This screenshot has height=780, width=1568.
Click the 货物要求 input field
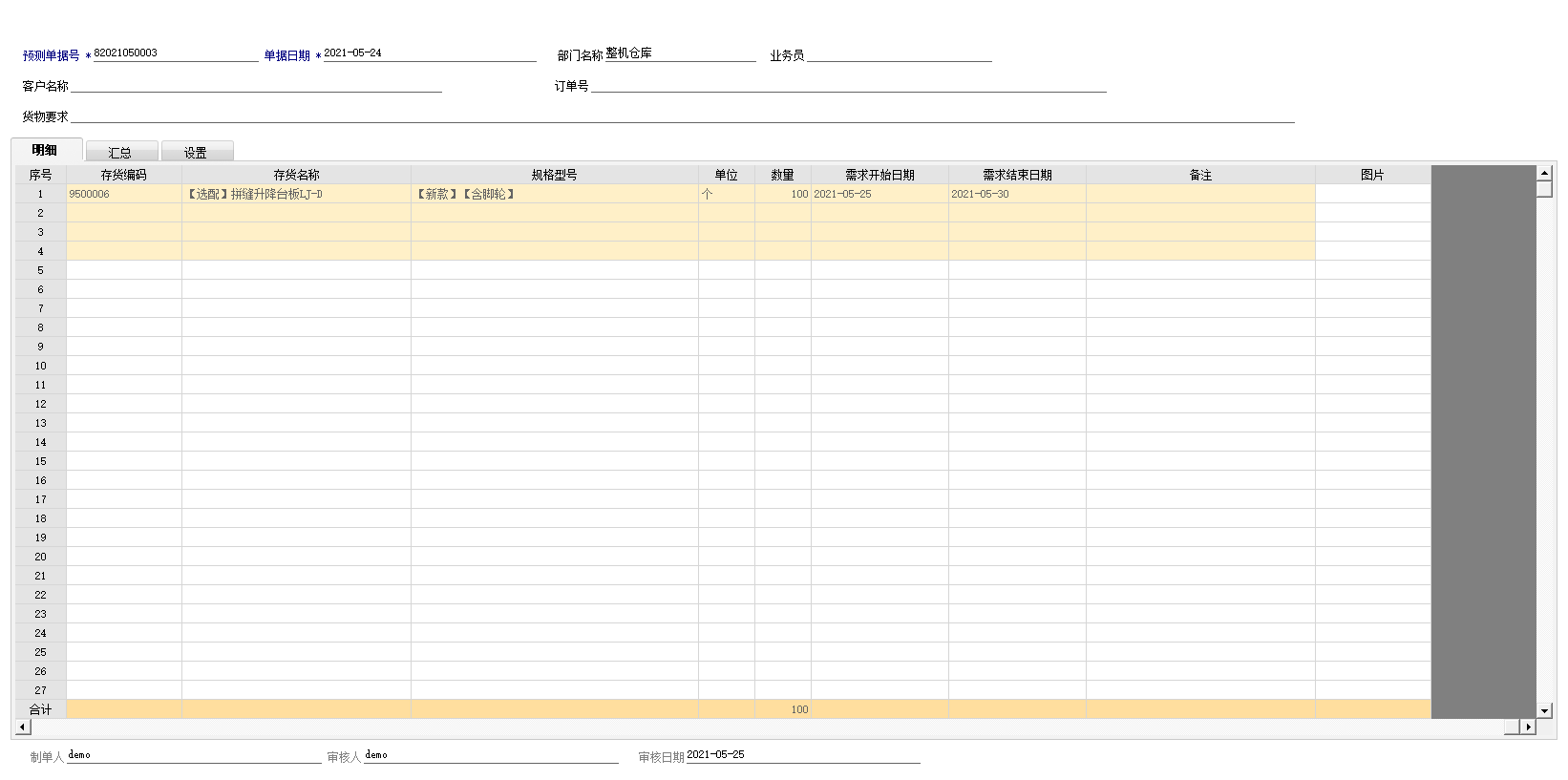click(683, 116)
